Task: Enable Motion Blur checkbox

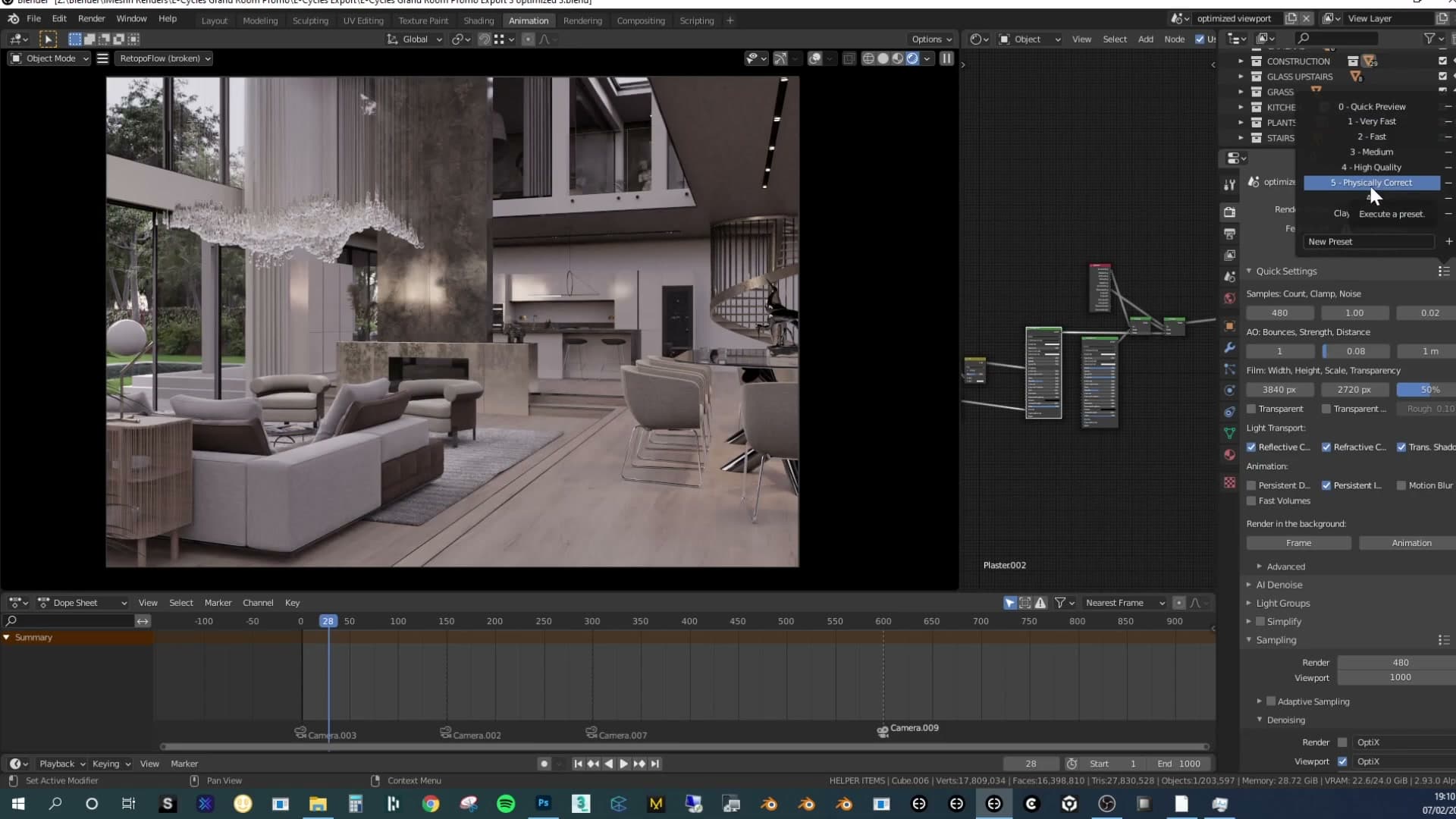Action: [1401, 485]
